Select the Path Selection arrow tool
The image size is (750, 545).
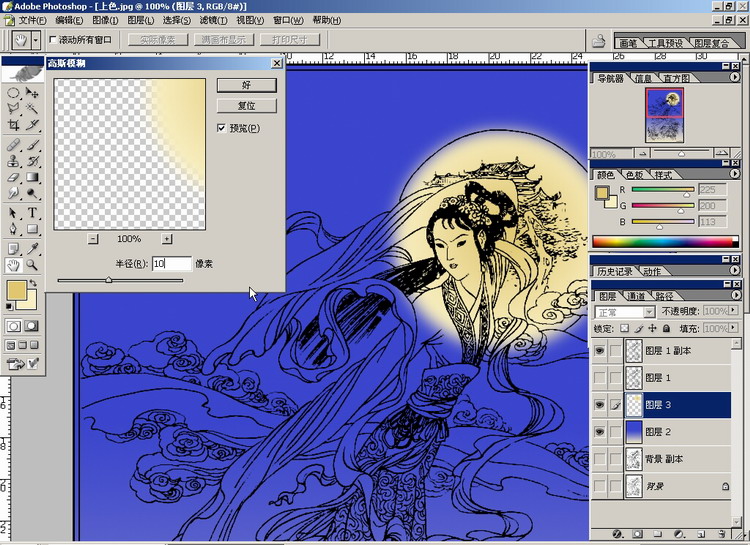[13, 213]
